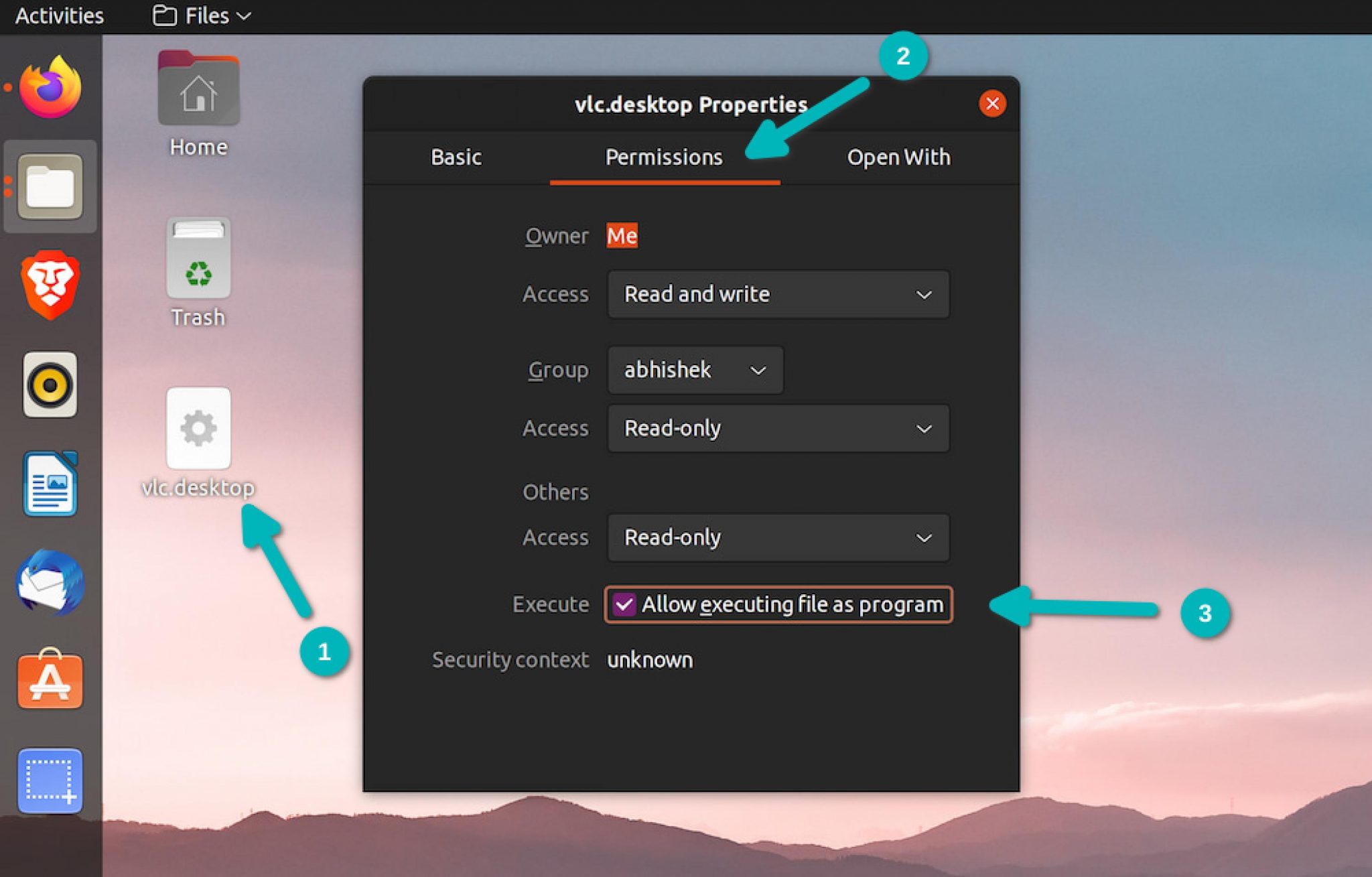Switch to the Basic tab
The image size is (1372, 877).
click(x=456, y=157)
